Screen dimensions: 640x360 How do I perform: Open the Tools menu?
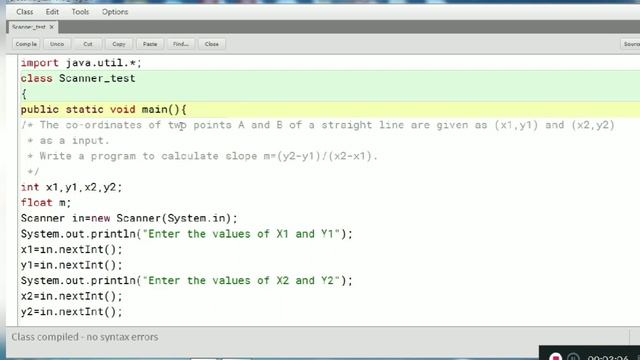click(x=80, y=12)
